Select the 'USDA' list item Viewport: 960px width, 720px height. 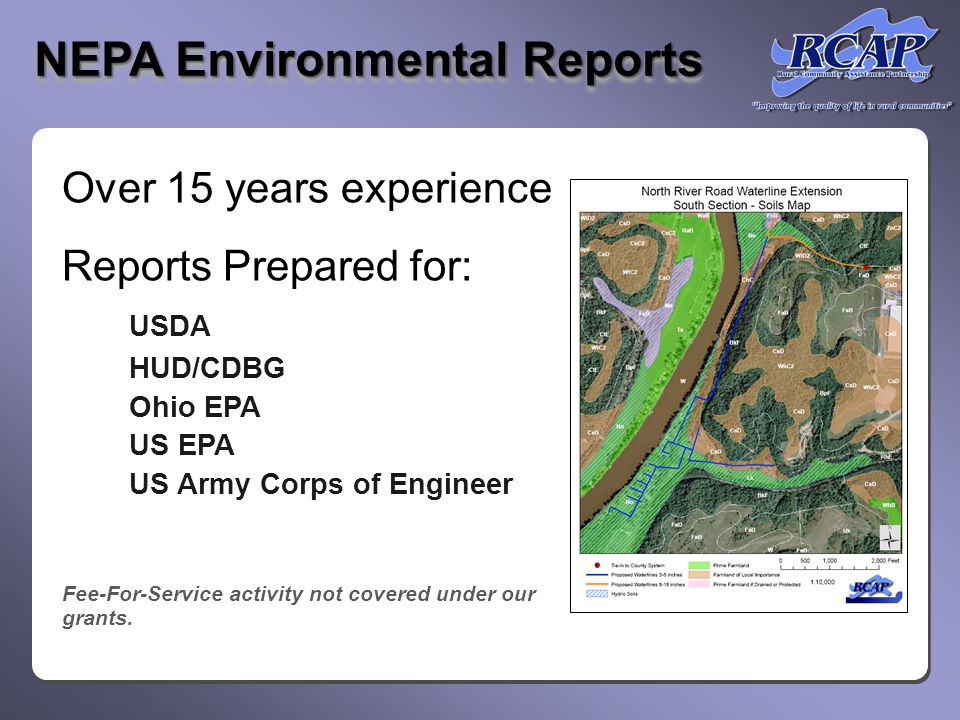(170, 326)
